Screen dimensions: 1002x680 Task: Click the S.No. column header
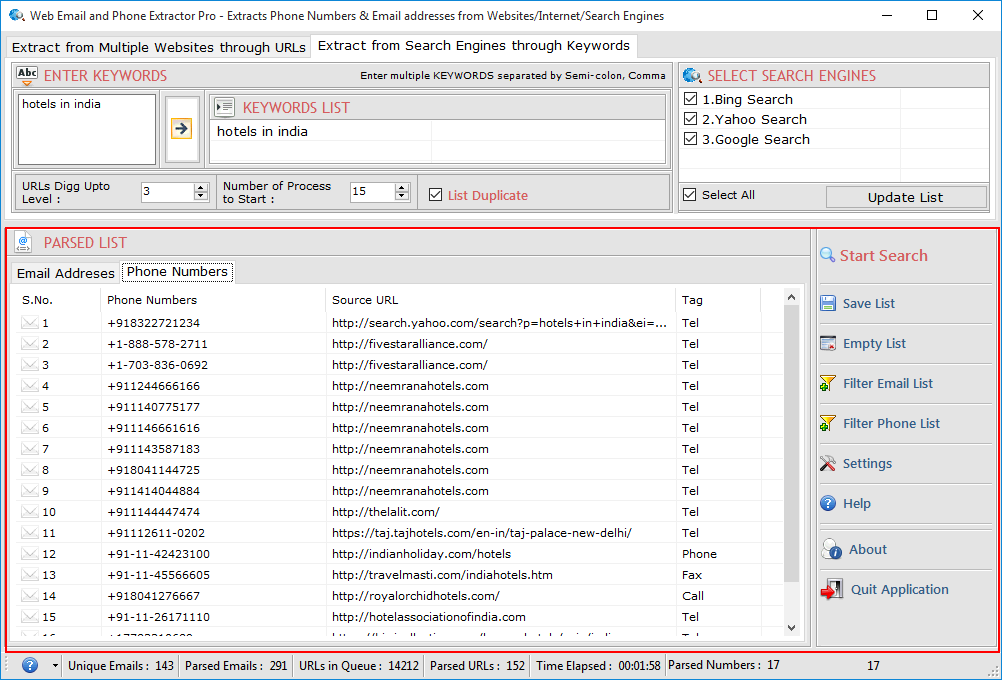tap(58, 300)
